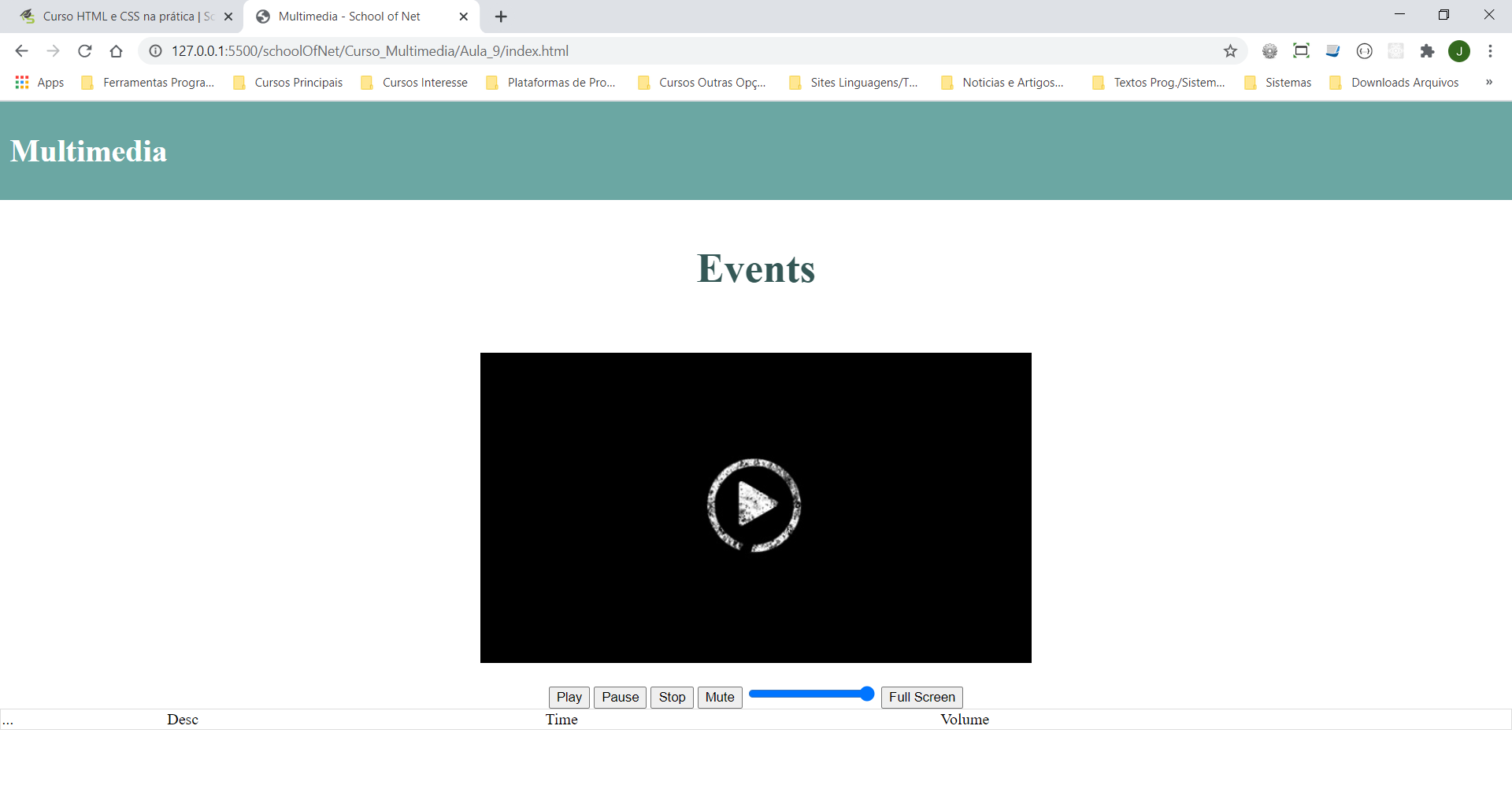Click the circular clock-like extension icon

pos(1364,51)
